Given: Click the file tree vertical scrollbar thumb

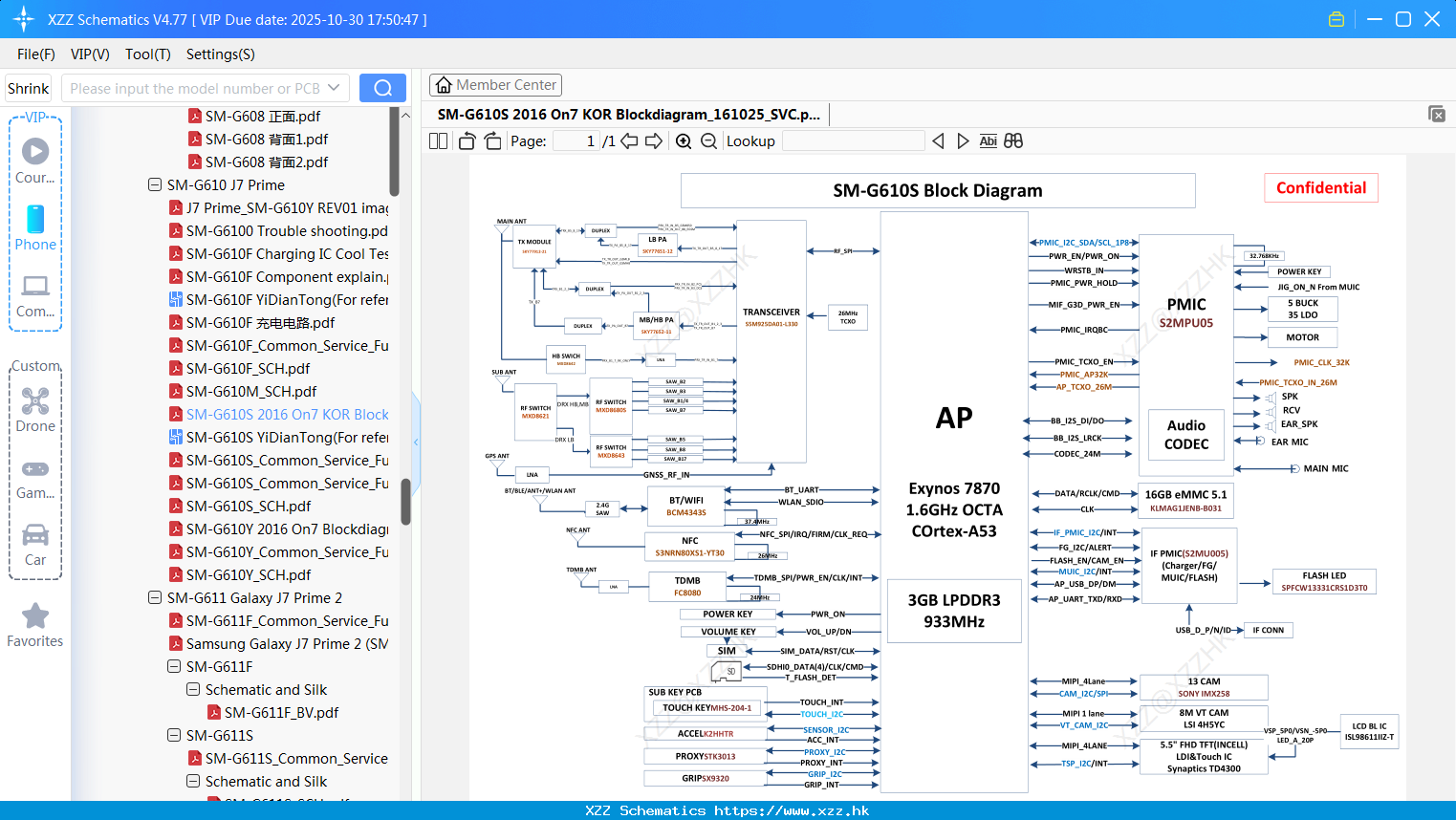Looking at the screenshot, I should [x=405, y=502].
